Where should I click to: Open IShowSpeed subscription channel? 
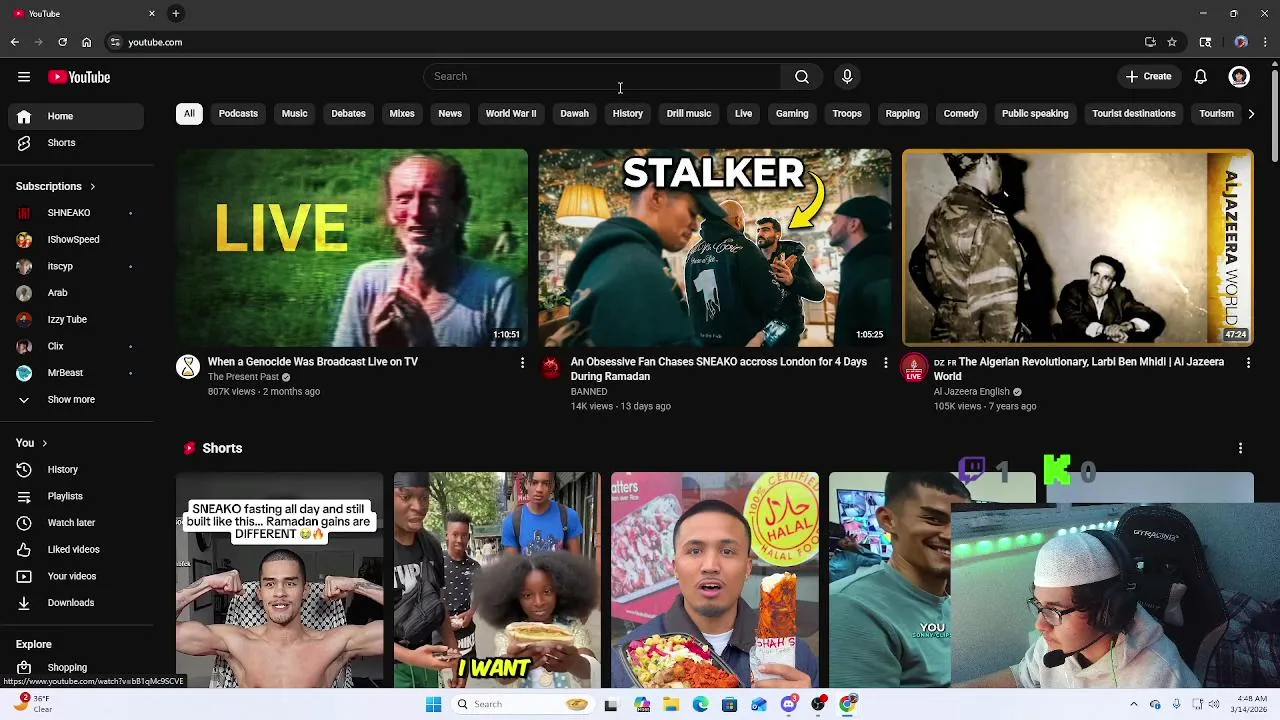click(77, 240)
